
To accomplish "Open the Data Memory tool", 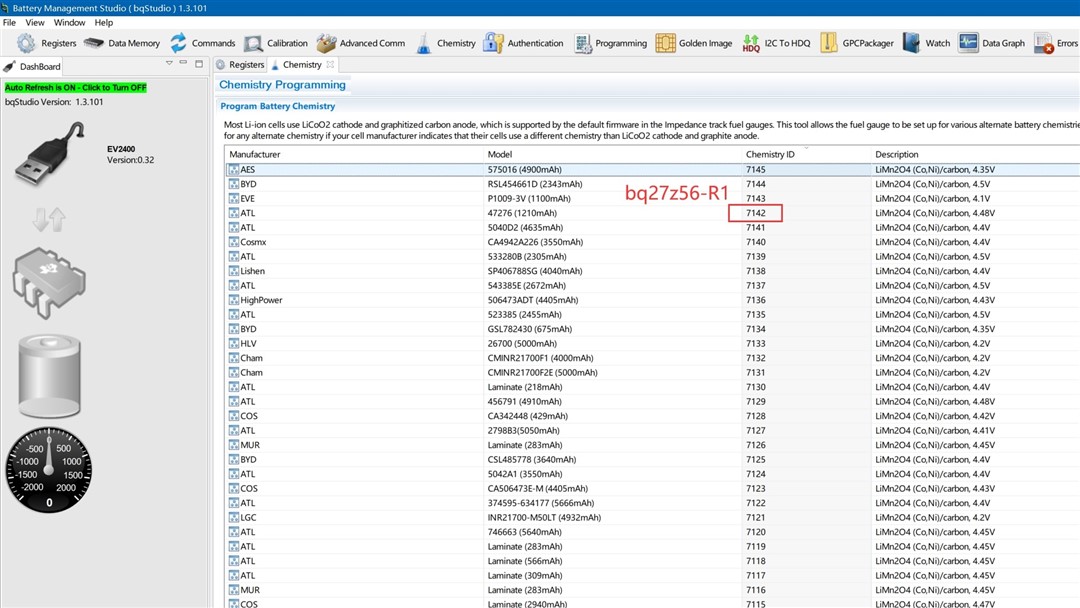I will [121, 43].
